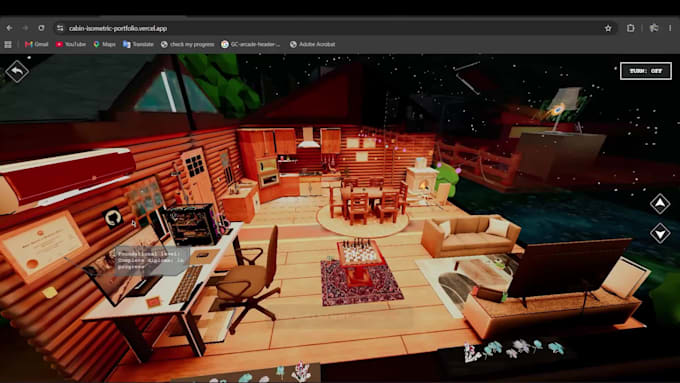Bookmark this page with the star icon

click(x=608, y=28)
